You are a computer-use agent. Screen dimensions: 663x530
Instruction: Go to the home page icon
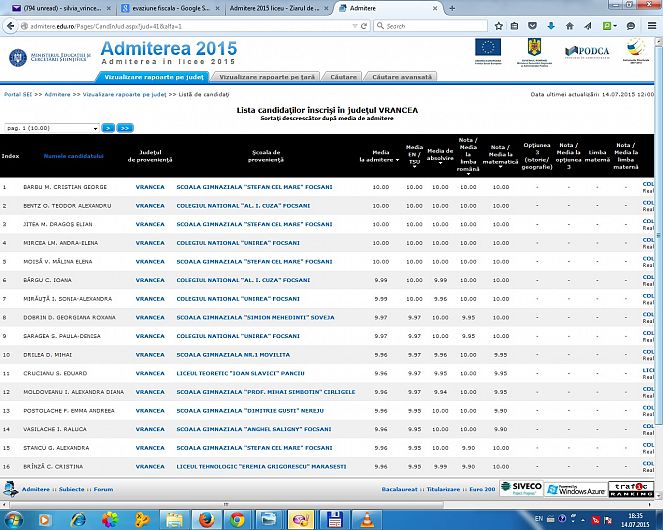tap(570, 26)
